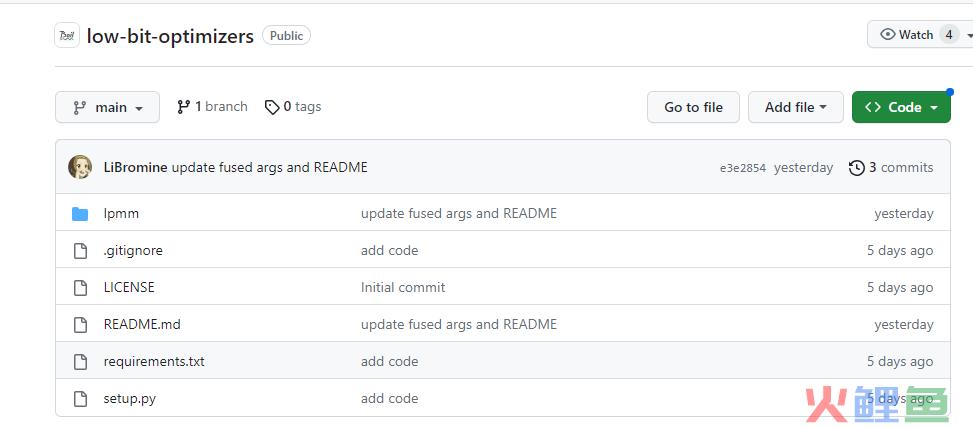The image size is (973, 428).
Task: Click the requirements.txt file icon
Action: (x=81, y=362)
